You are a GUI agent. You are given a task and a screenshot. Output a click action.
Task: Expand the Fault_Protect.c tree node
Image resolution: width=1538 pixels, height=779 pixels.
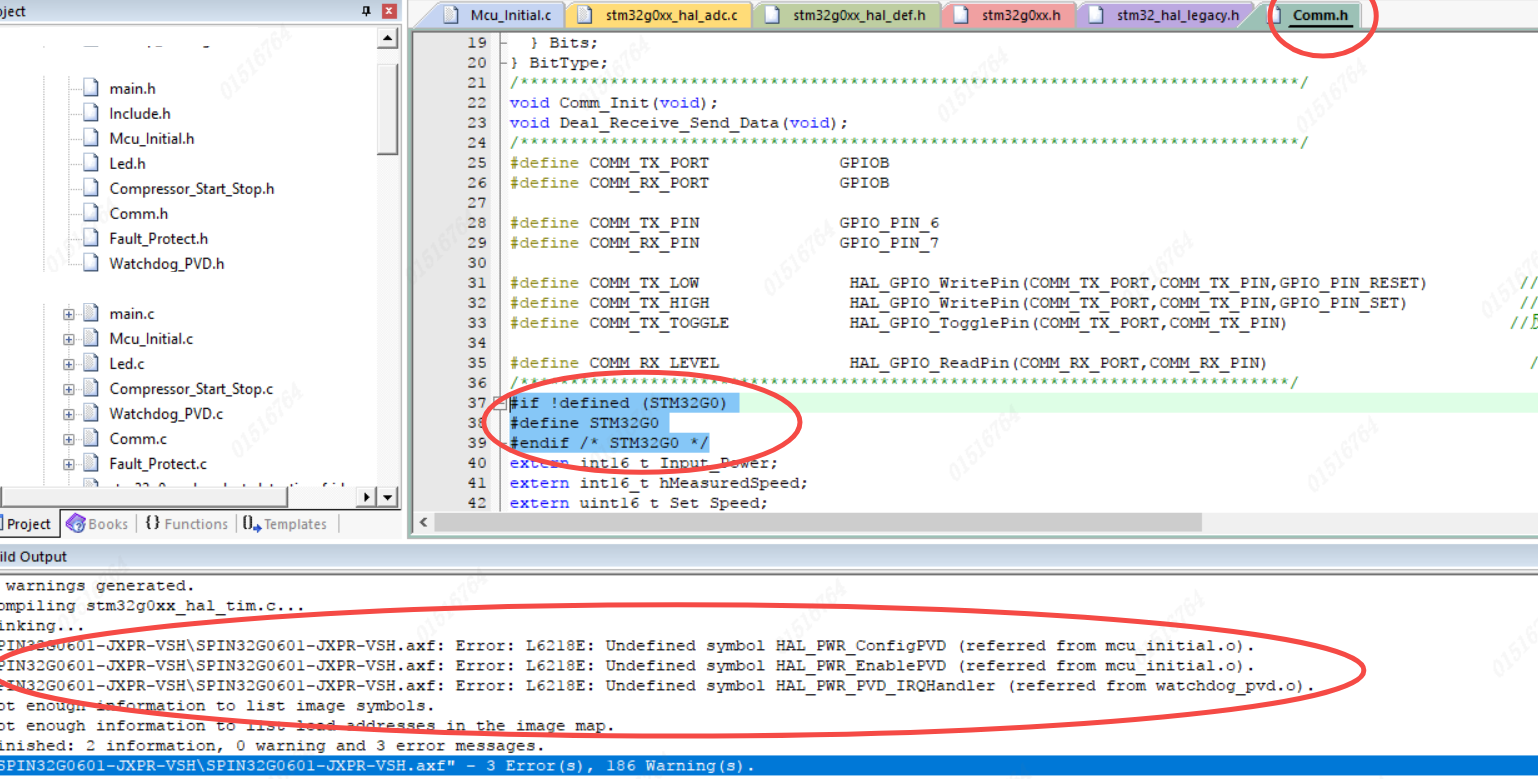pos(69,464)
